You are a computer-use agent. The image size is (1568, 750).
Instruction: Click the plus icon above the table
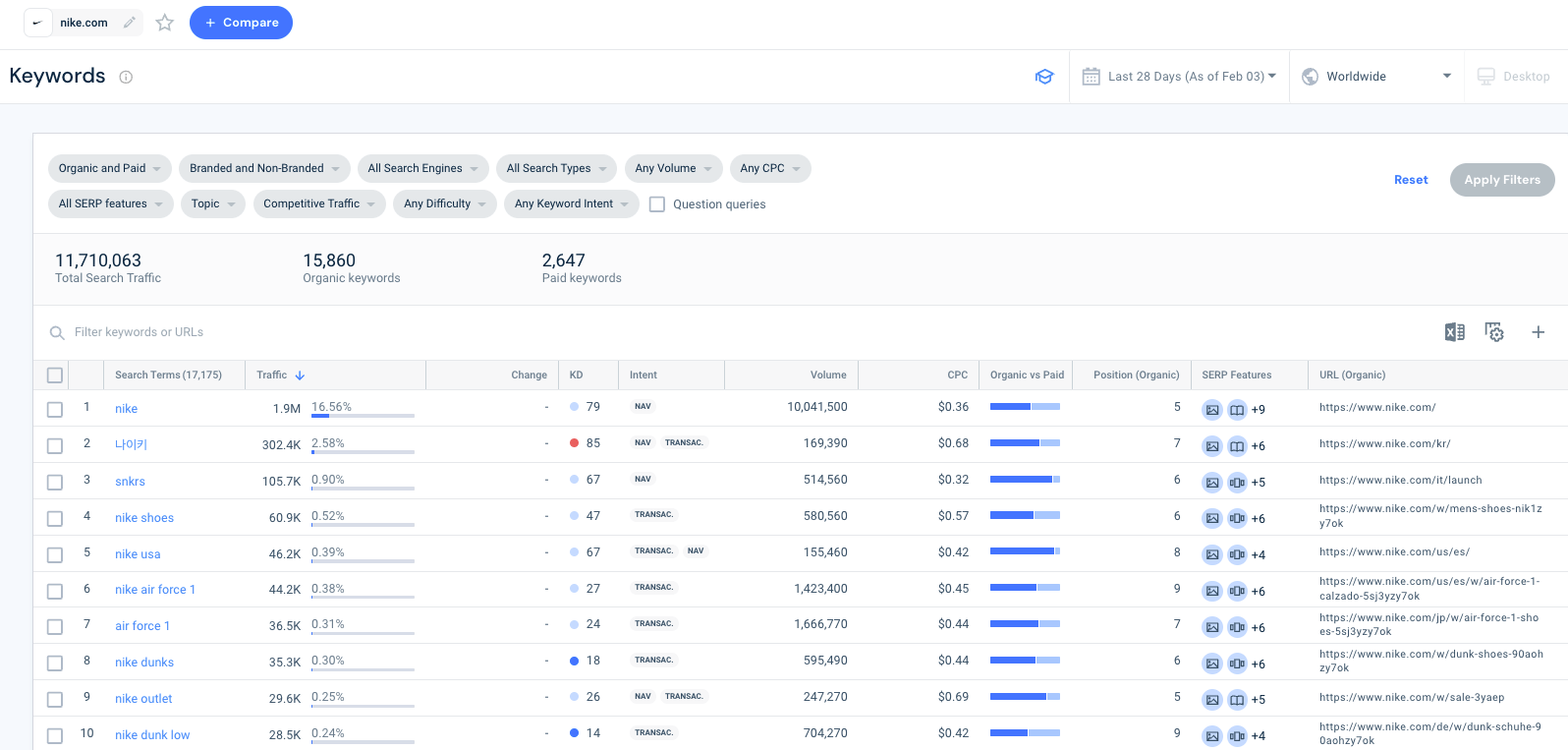point(1538,332)
